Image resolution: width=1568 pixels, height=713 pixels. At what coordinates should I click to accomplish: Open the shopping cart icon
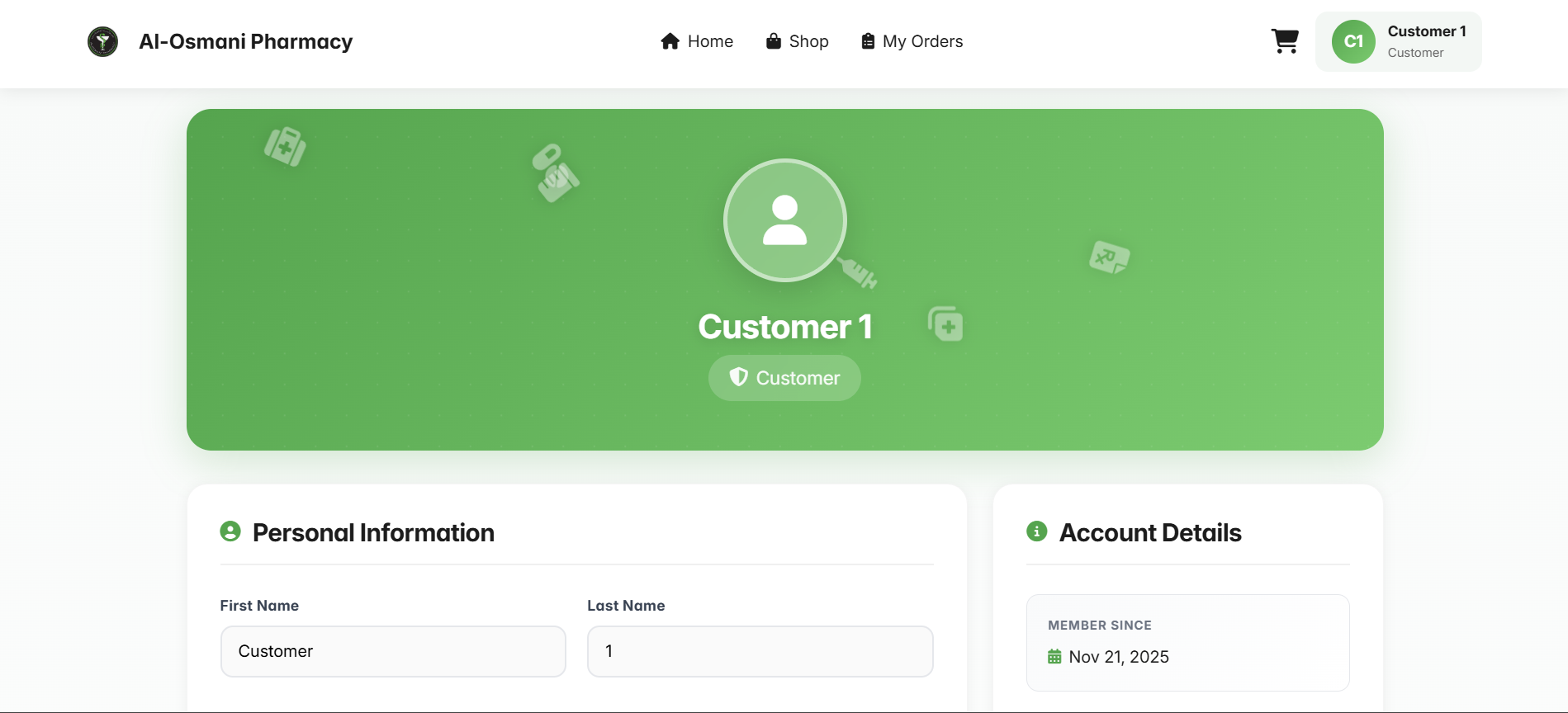pyautogui.click(x=1285, y=41)
